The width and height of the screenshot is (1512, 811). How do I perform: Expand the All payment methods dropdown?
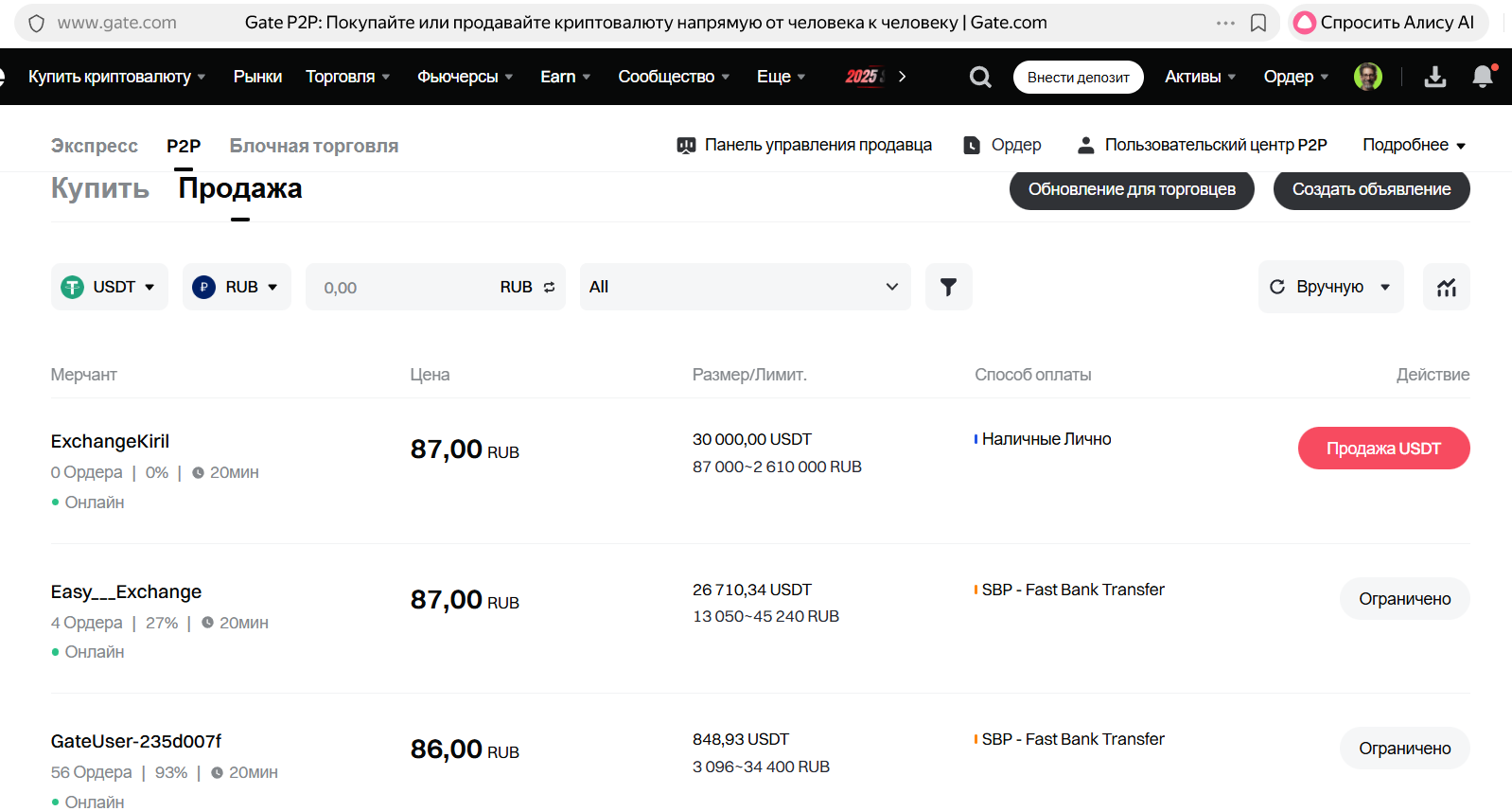click(x=745, y=287)
